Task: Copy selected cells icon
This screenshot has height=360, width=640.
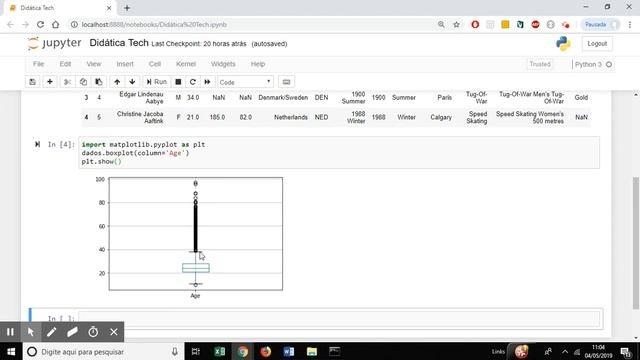Action: [83, 82]
